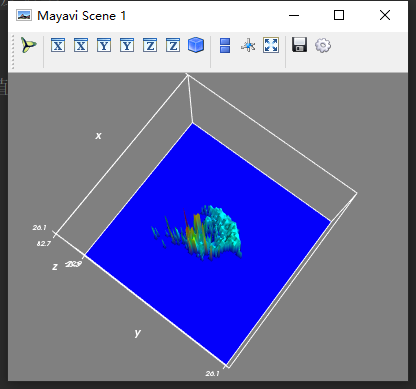Toggle full-screen scene view
Screen dimensions: 416x389
271,45
